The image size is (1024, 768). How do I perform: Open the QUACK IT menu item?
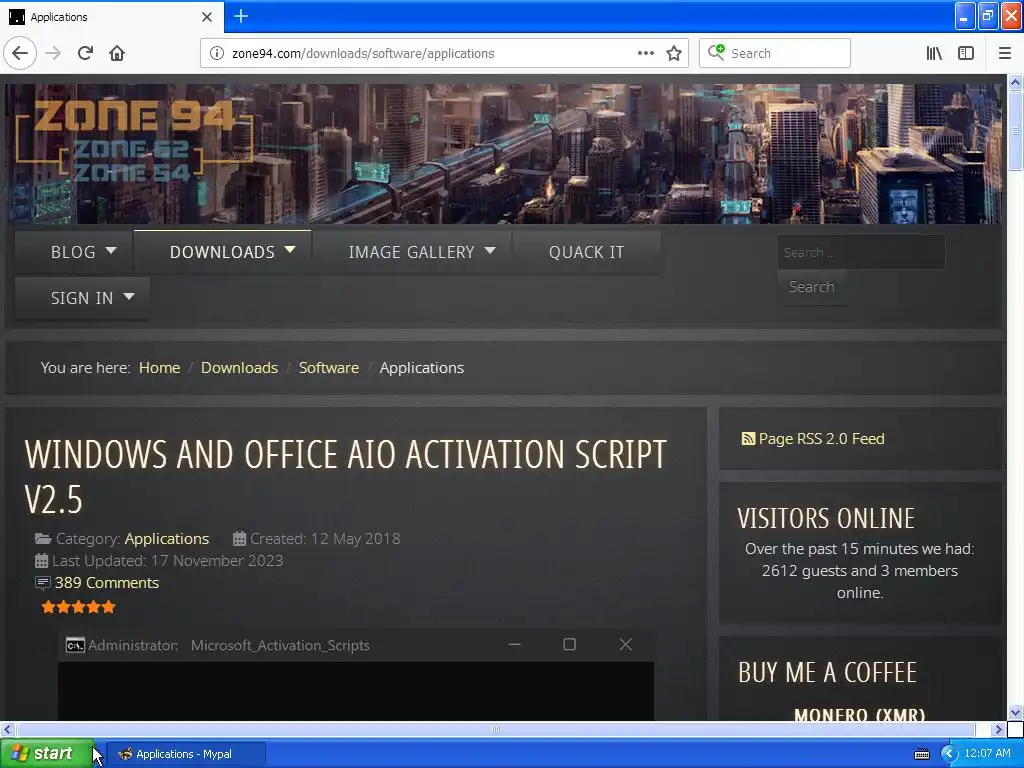(586, 252)
